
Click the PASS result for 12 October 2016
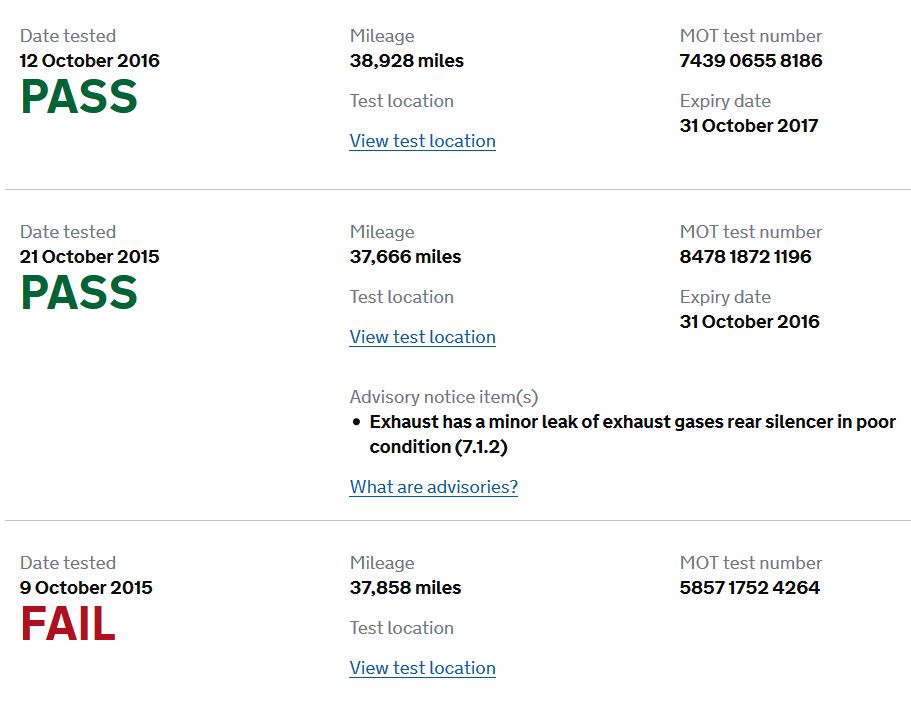point(79,96)
